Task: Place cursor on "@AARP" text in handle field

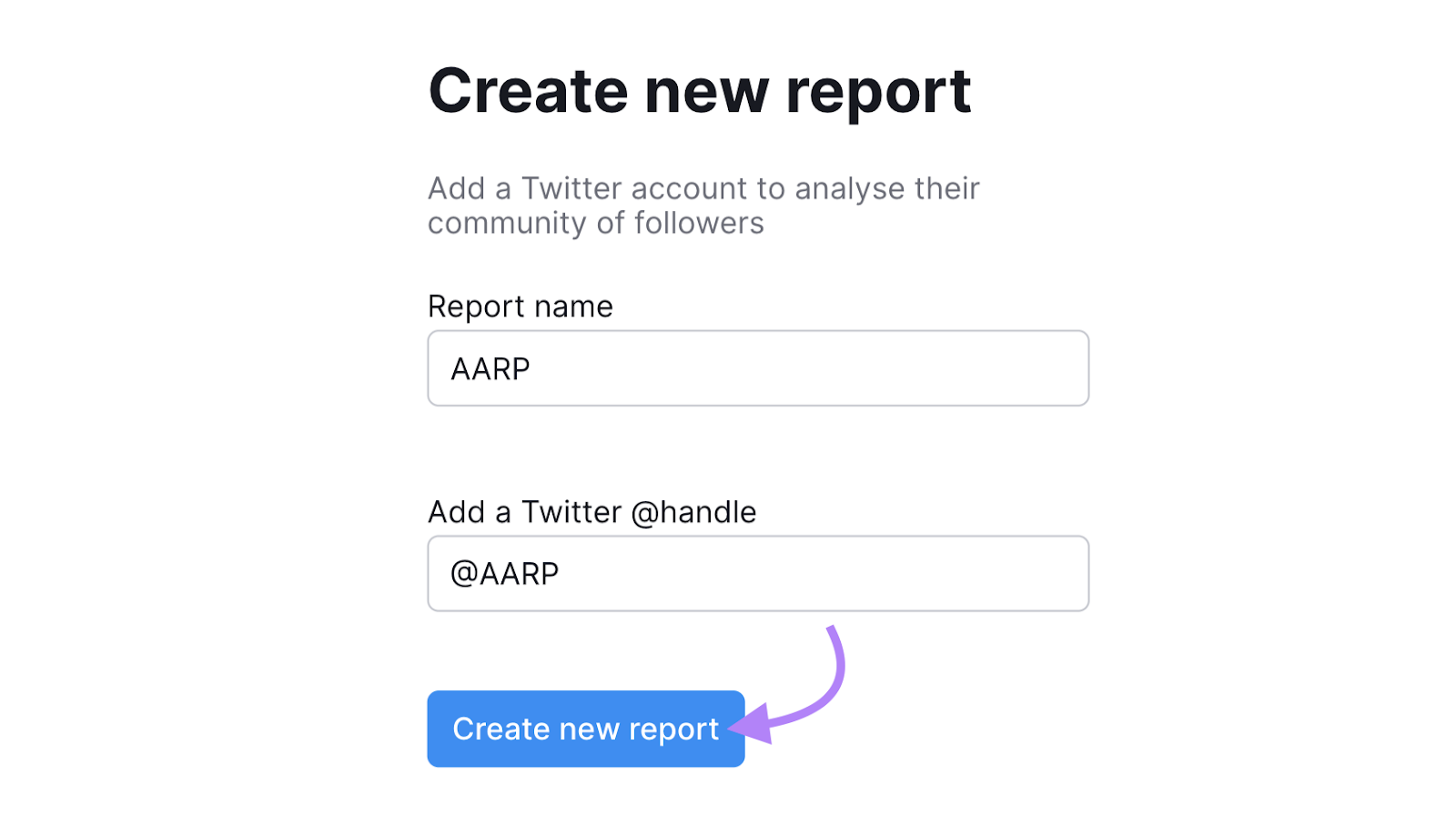Action: click(x=504, y=574)
